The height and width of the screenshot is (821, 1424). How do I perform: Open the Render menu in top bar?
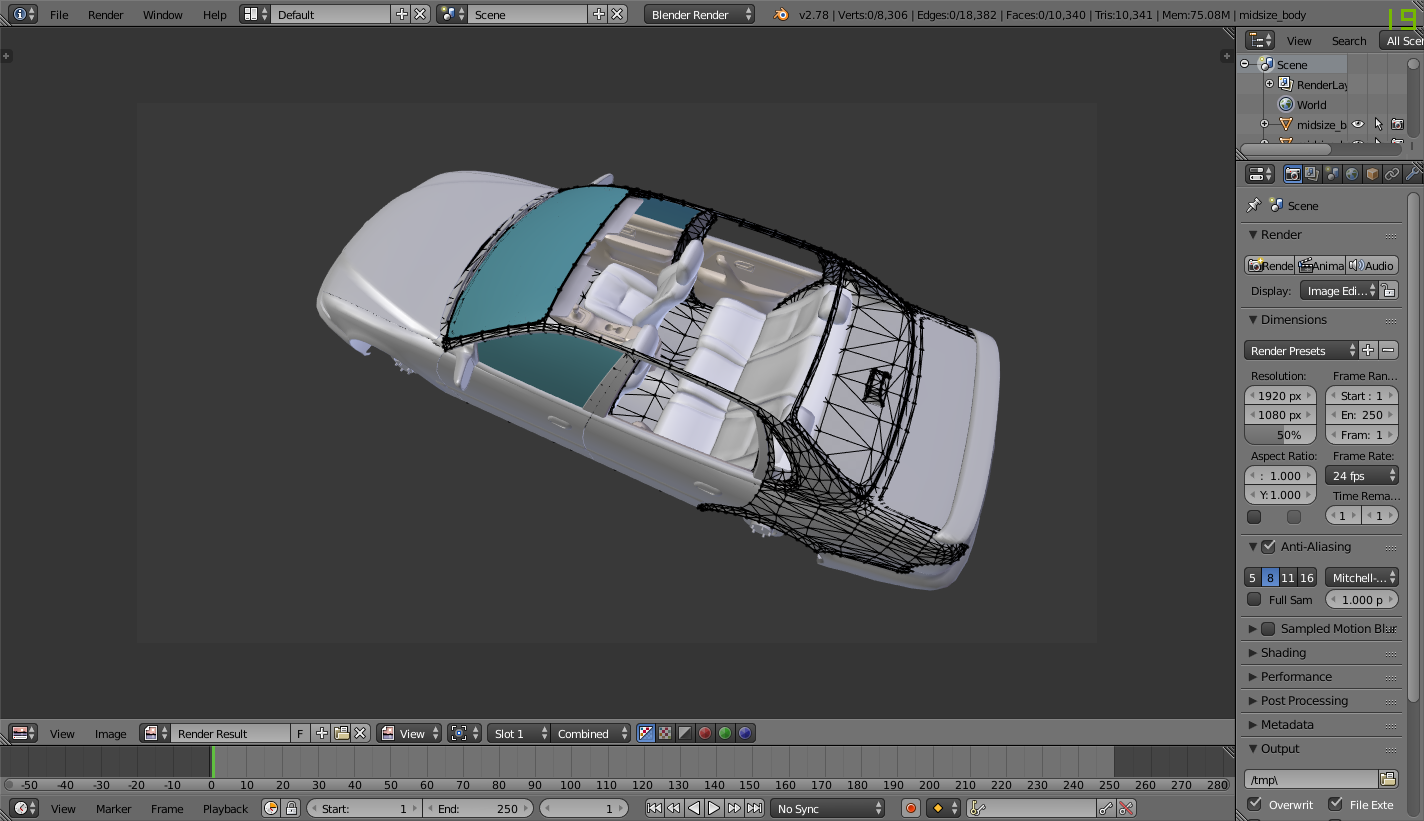tap(105, 15)
